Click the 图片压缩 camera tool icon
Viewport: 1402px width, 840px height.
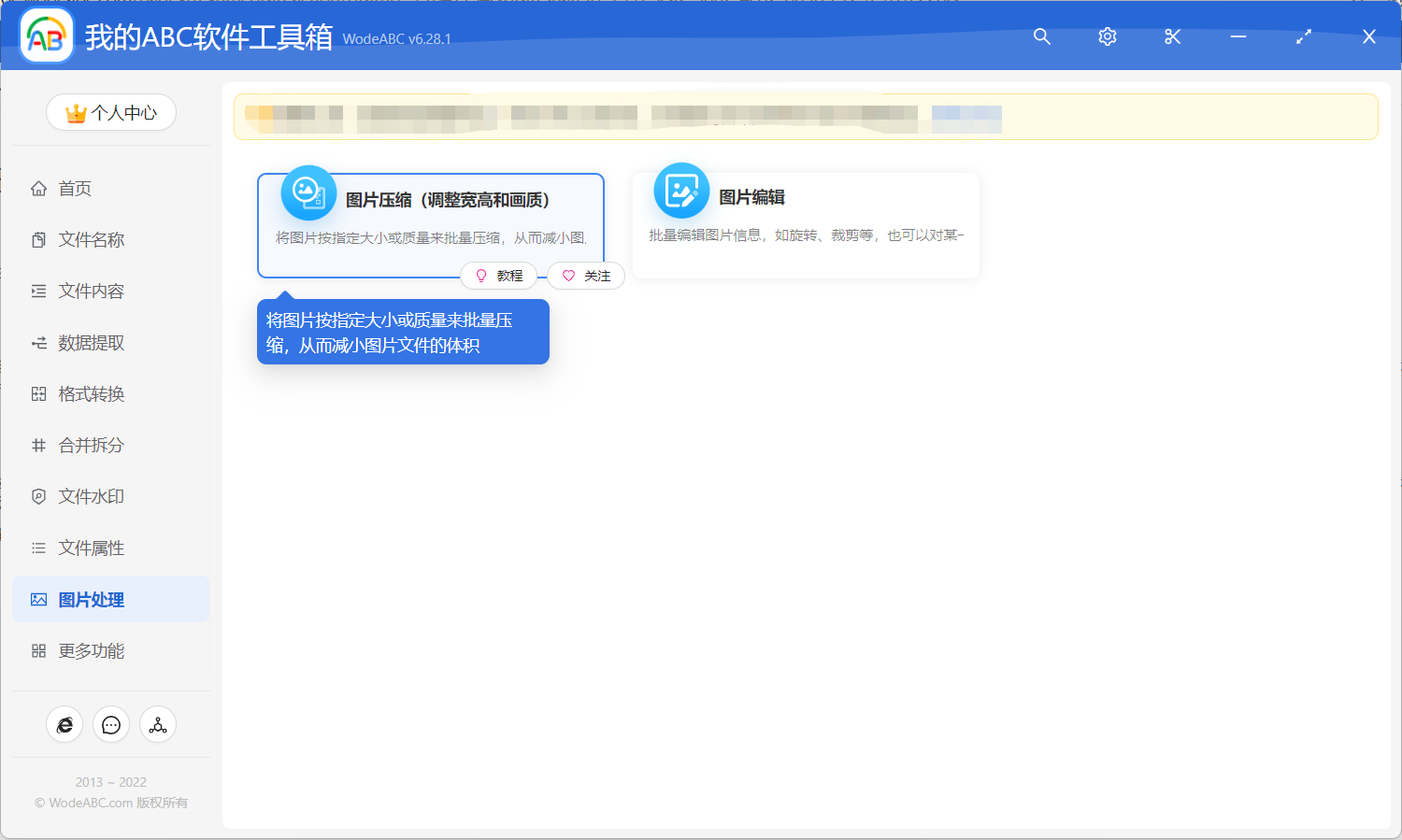click(x=309, y=192)
